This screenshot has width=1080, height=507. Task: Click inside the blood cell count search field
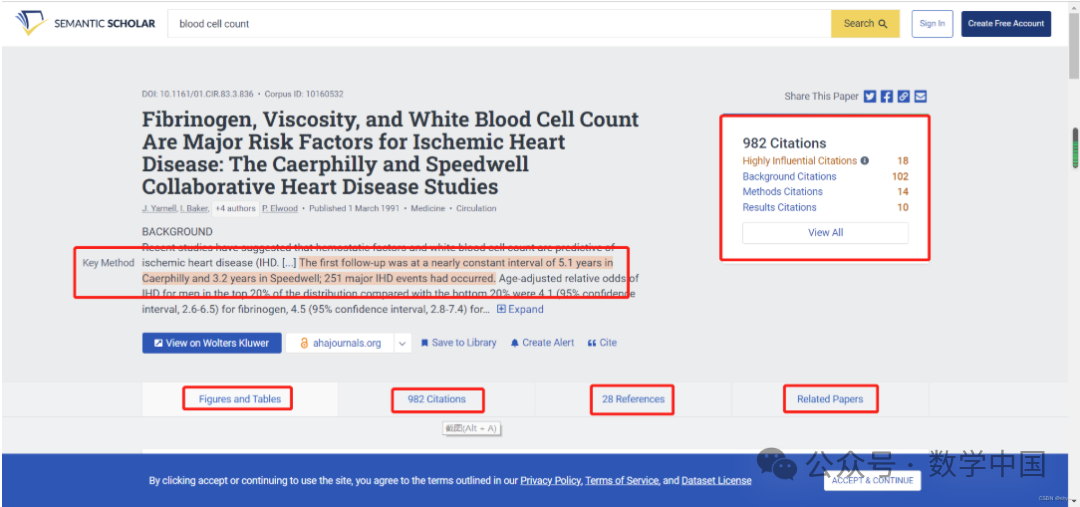pos(499,23)
